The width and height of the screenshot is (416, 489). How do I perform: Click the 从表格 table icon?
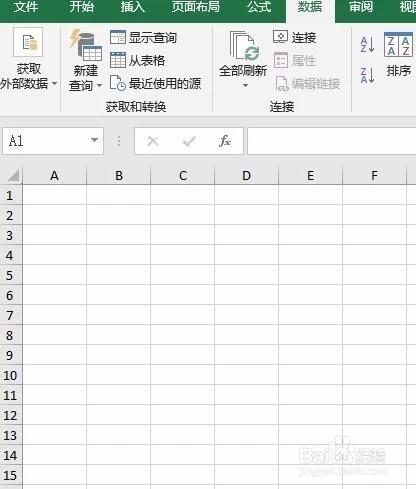[118, 60]
